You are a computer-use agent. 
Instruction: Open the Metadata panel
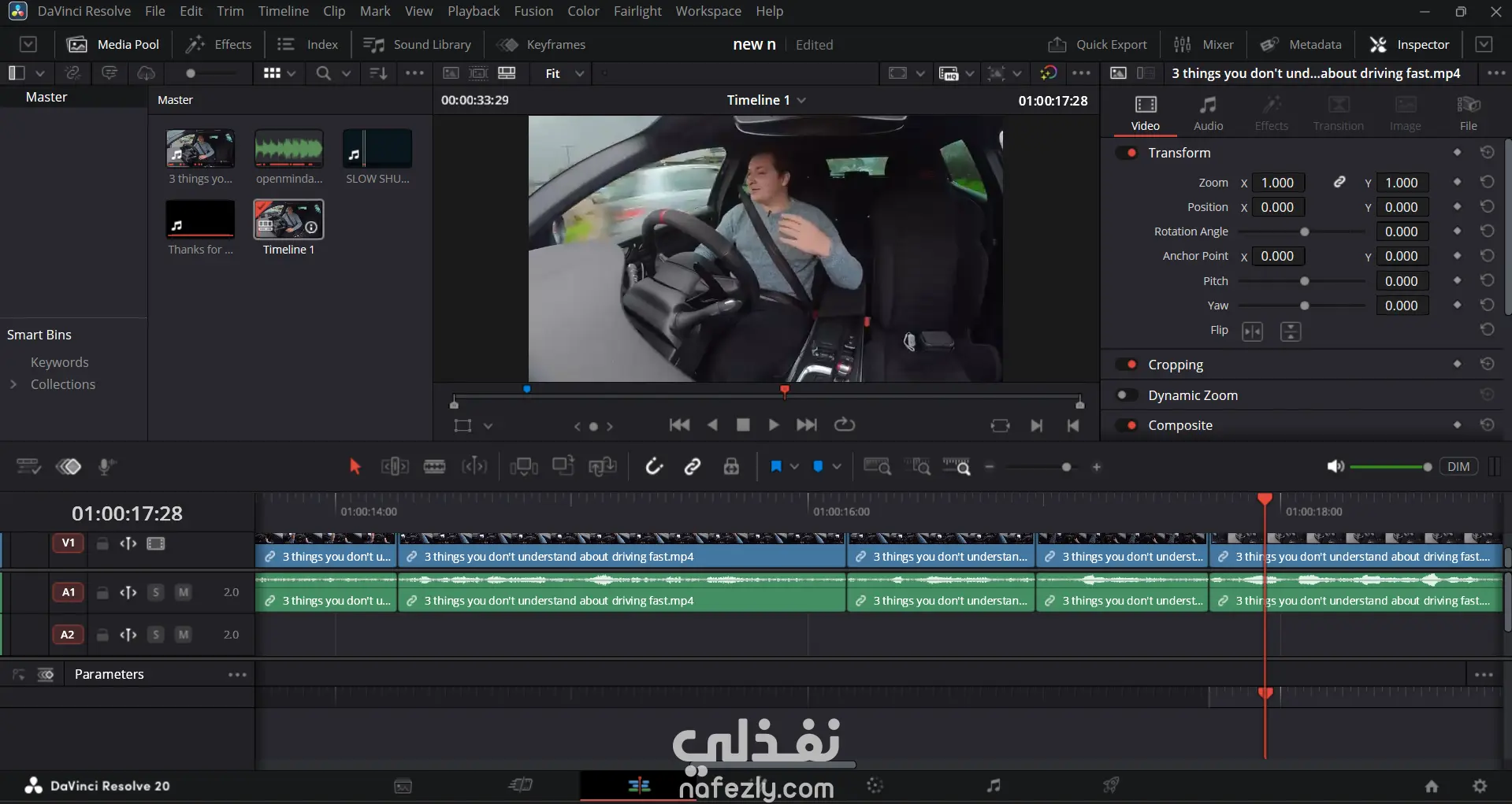pos(1301,44)
